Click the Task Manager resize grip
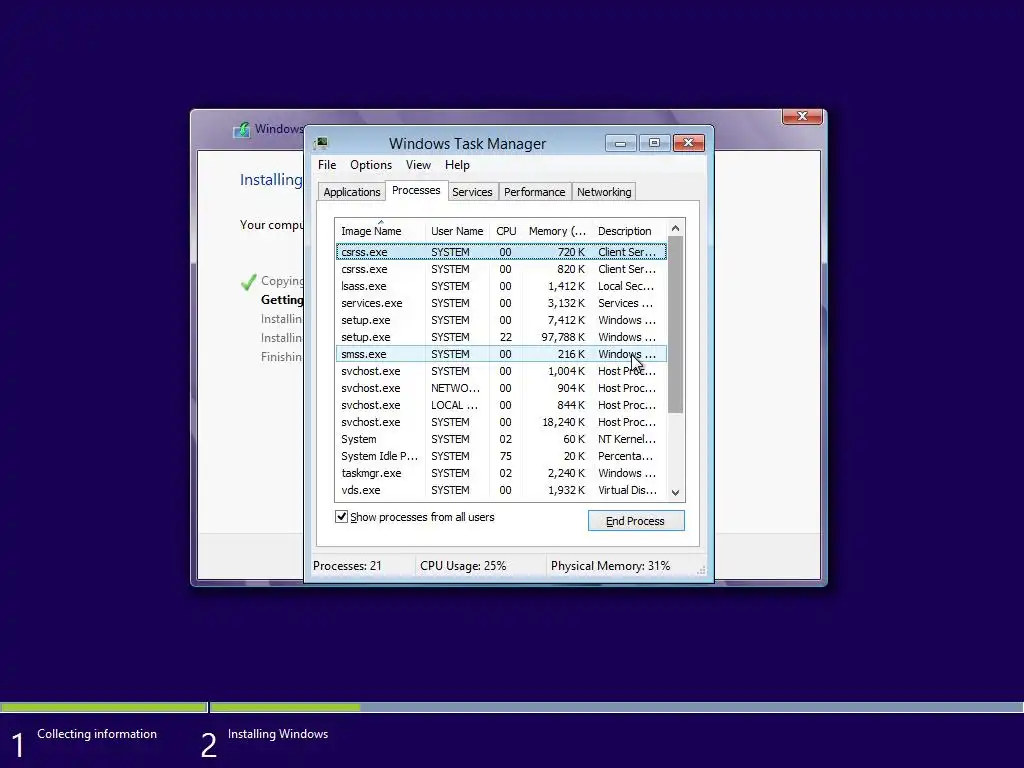Screen dimensions: 1024x768 point(701,569)
